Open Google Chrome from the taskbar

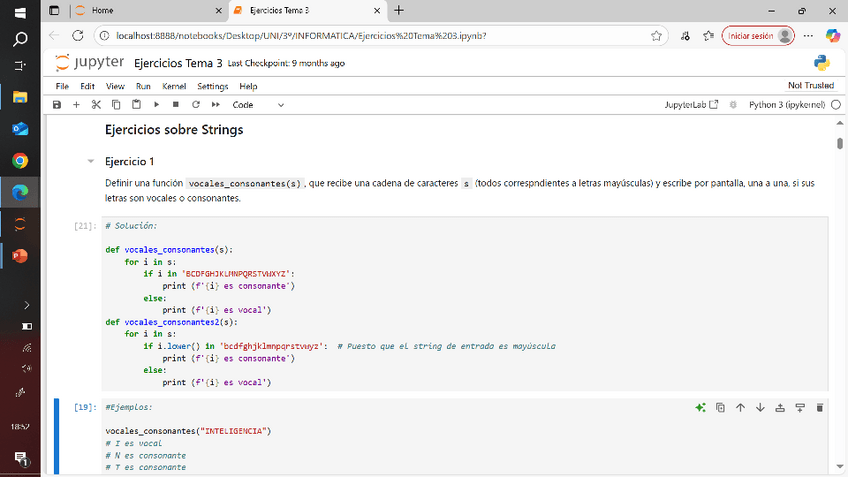click(x=20, y=161)
